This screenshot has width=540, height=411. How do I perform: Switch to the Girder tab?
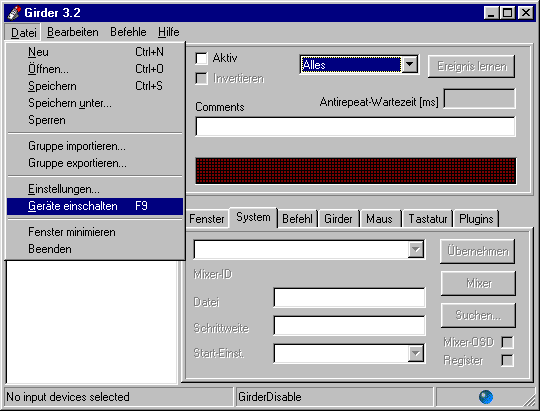(338, 219)
